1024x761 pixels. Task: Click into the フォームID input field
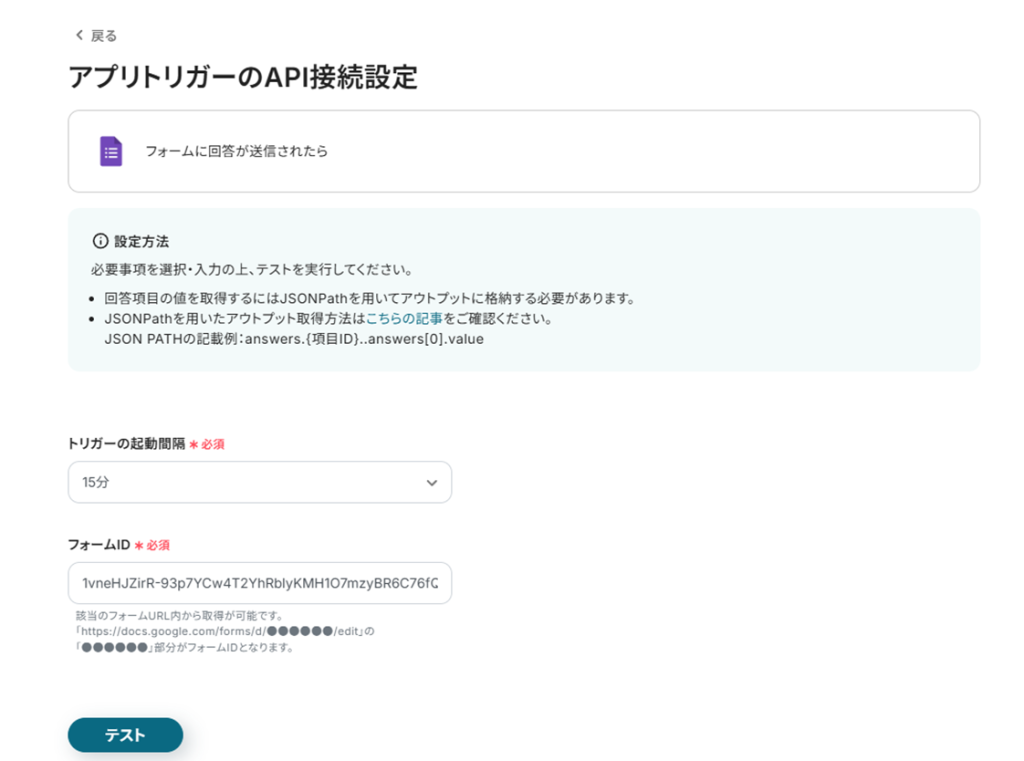click(259, 583)
